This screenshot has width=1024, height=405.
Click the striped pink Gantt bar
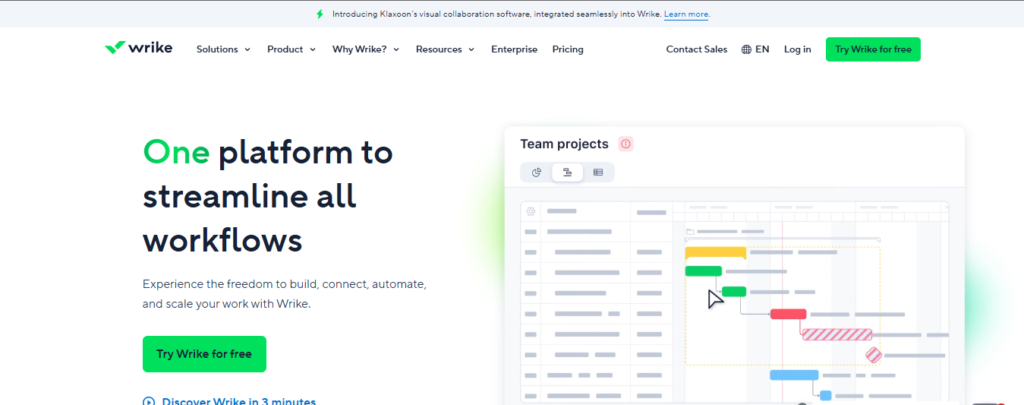pyautogui.click(x=837, y=335)
